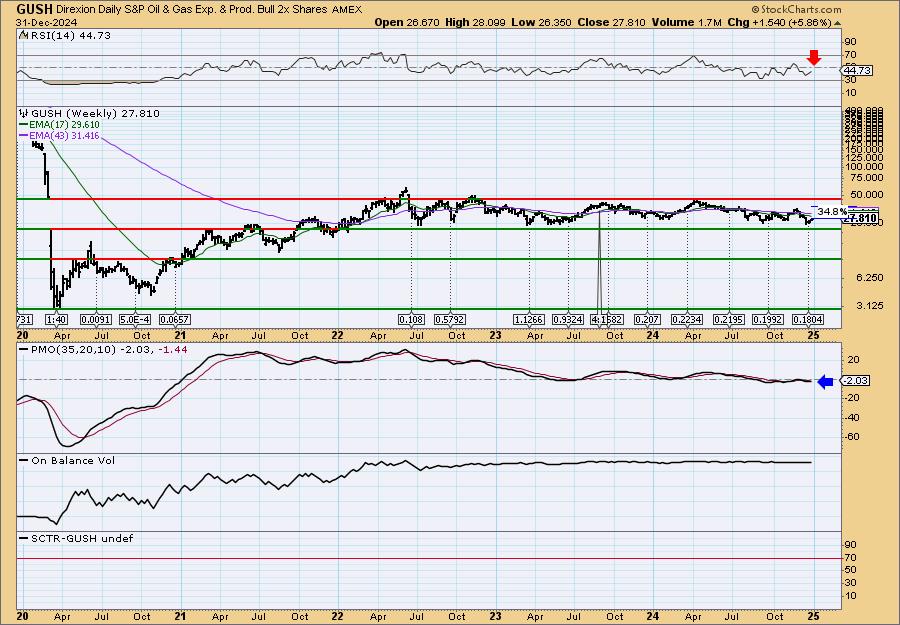
Task: Click the black dash before PMO(35,20,10)
Action: pos(24,350)
